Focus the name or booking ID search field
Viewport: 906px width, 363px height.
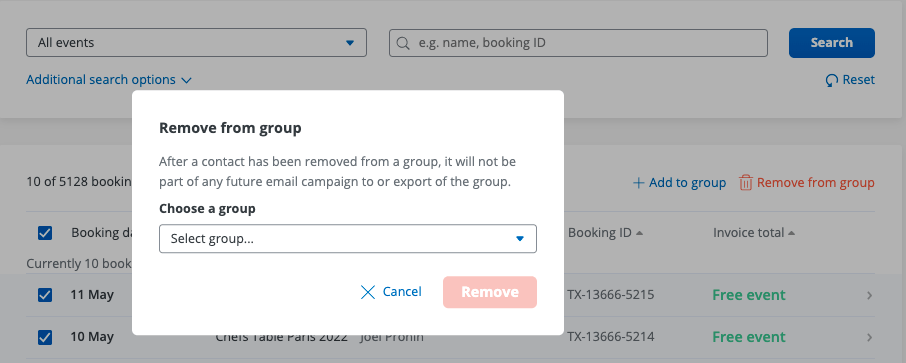pos(578,43)
